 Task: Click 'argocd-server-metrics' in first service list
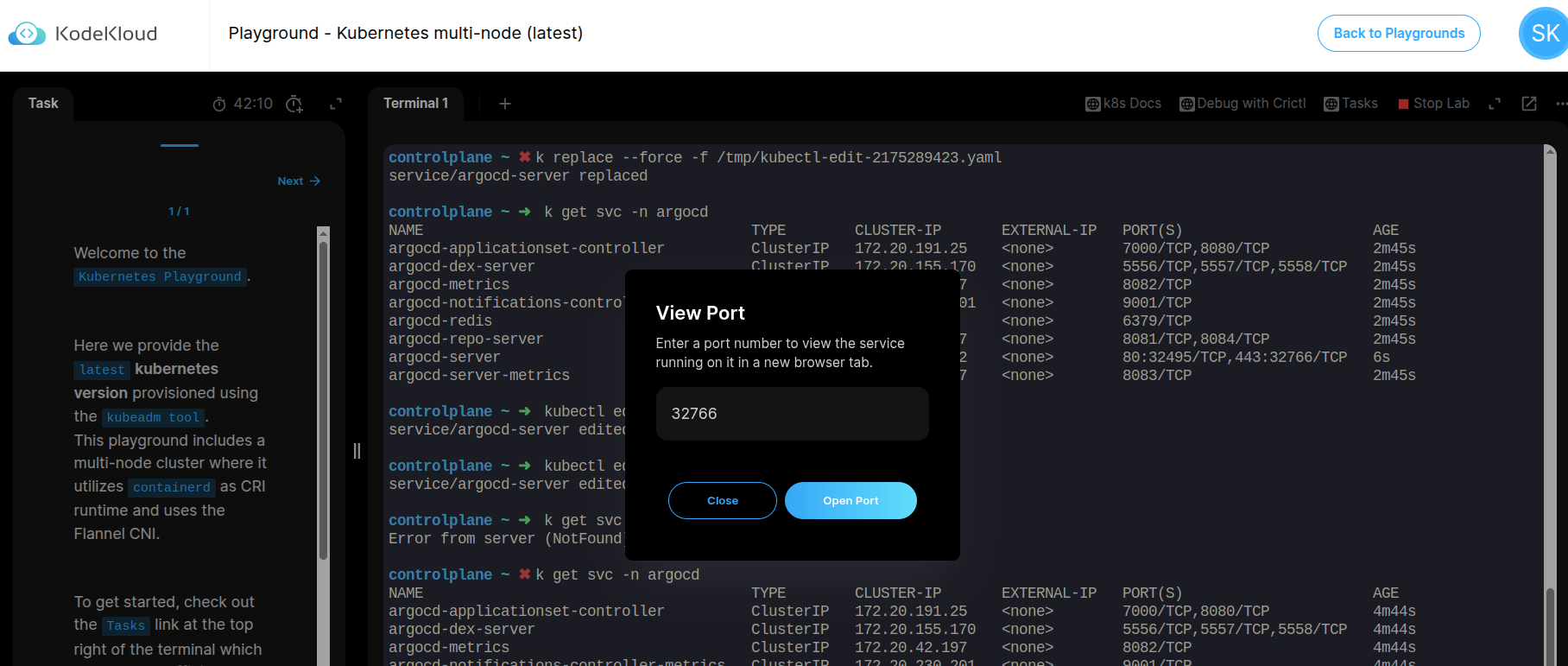pyautogui.click(x=479, y=376)
